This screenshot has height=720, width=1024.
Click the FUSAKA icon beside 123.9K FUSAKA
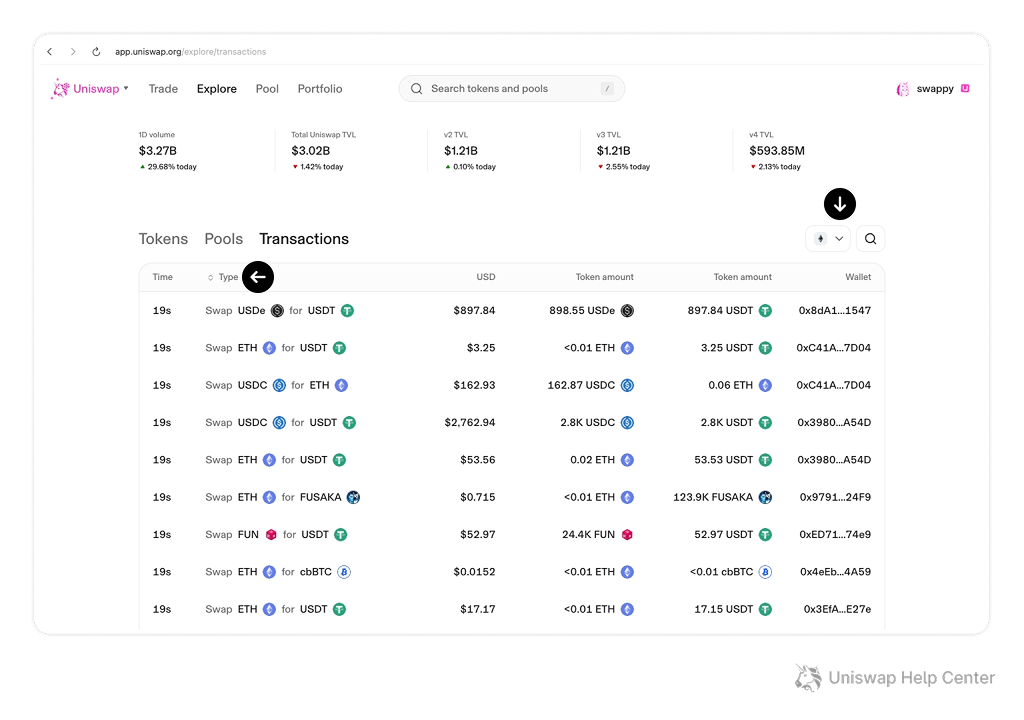(x=765, y=497)
